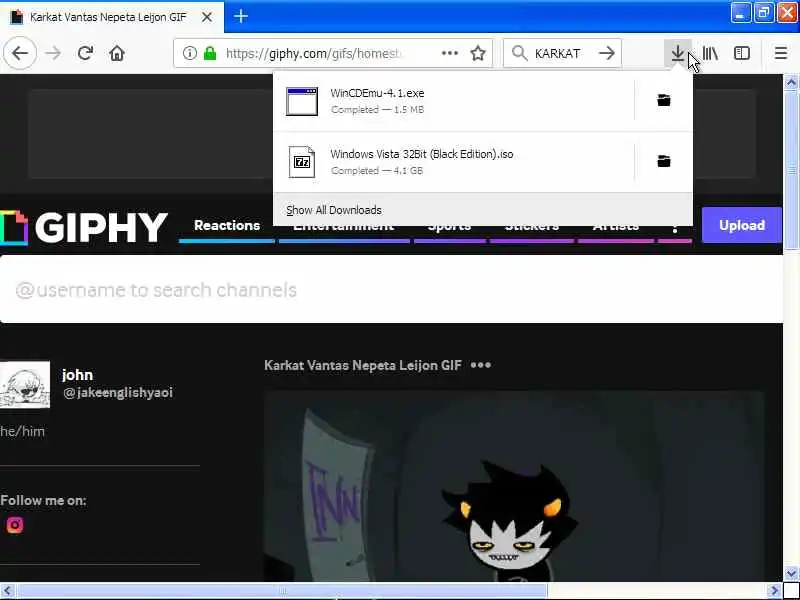Show sidebars toolbar button
The image size is (800, 600).
[x=742, y=53]
